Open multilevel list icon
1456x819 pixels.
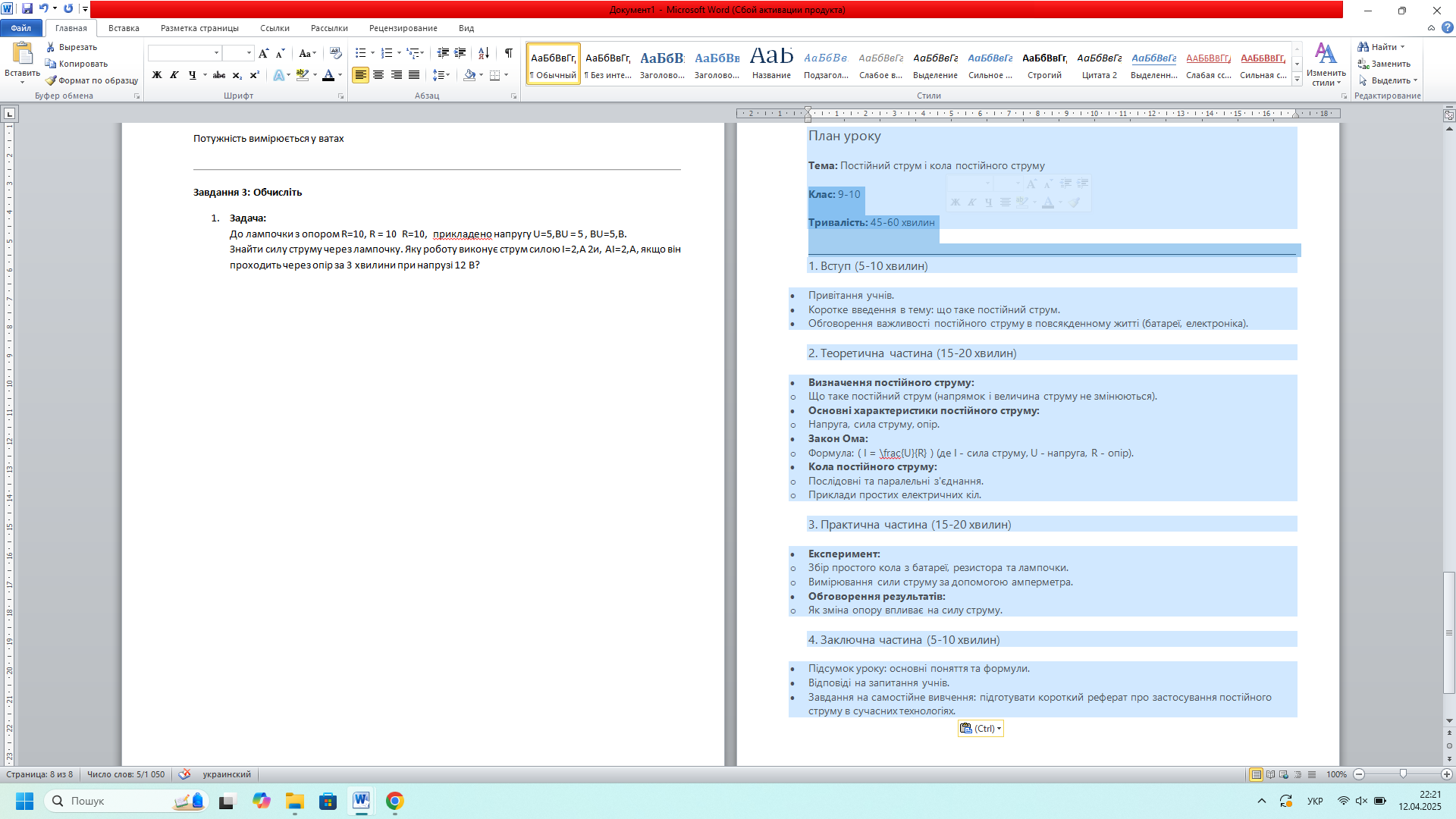[x=413, y=53]
